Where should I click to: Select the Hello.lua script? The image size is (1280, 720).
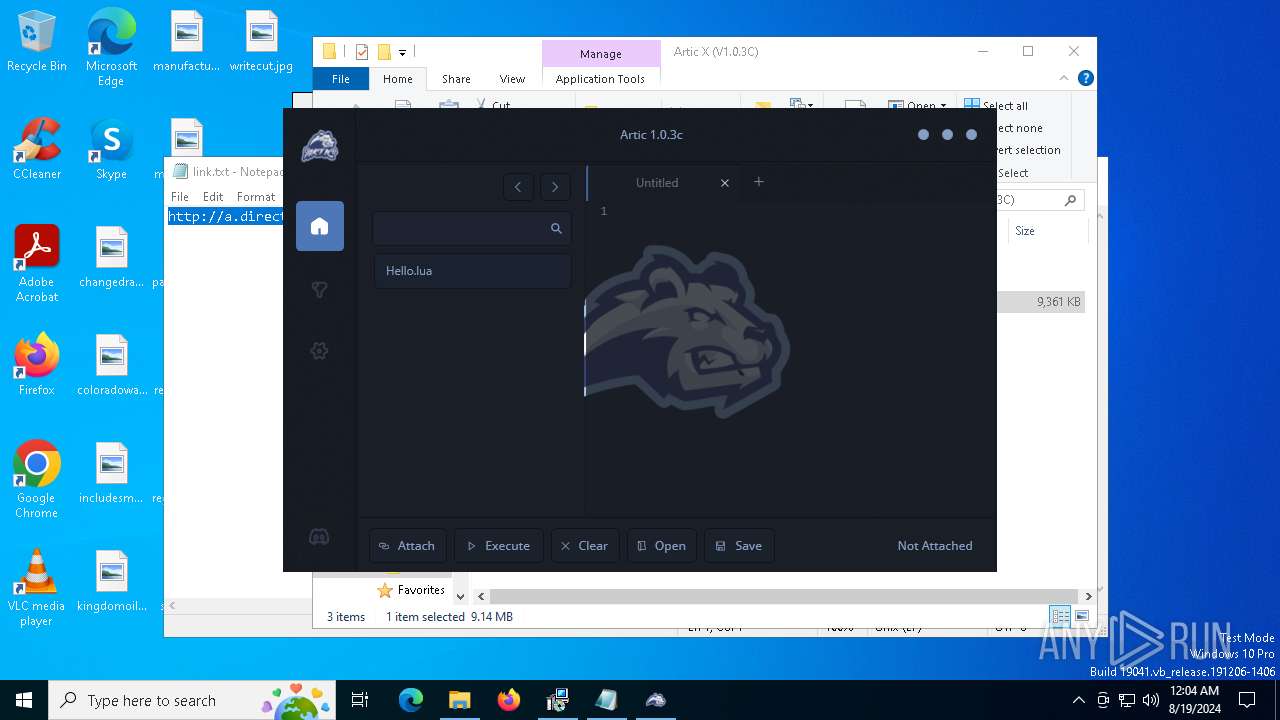[472, 271]
